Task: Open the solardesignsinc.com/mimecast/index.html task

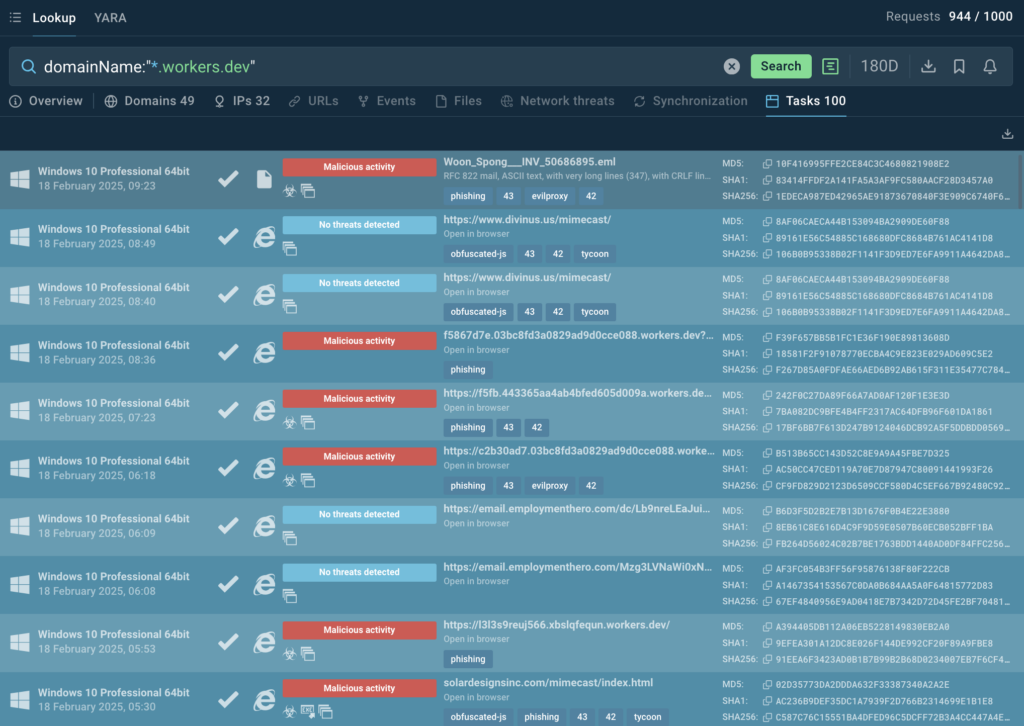Action: [x=548, y=683]
